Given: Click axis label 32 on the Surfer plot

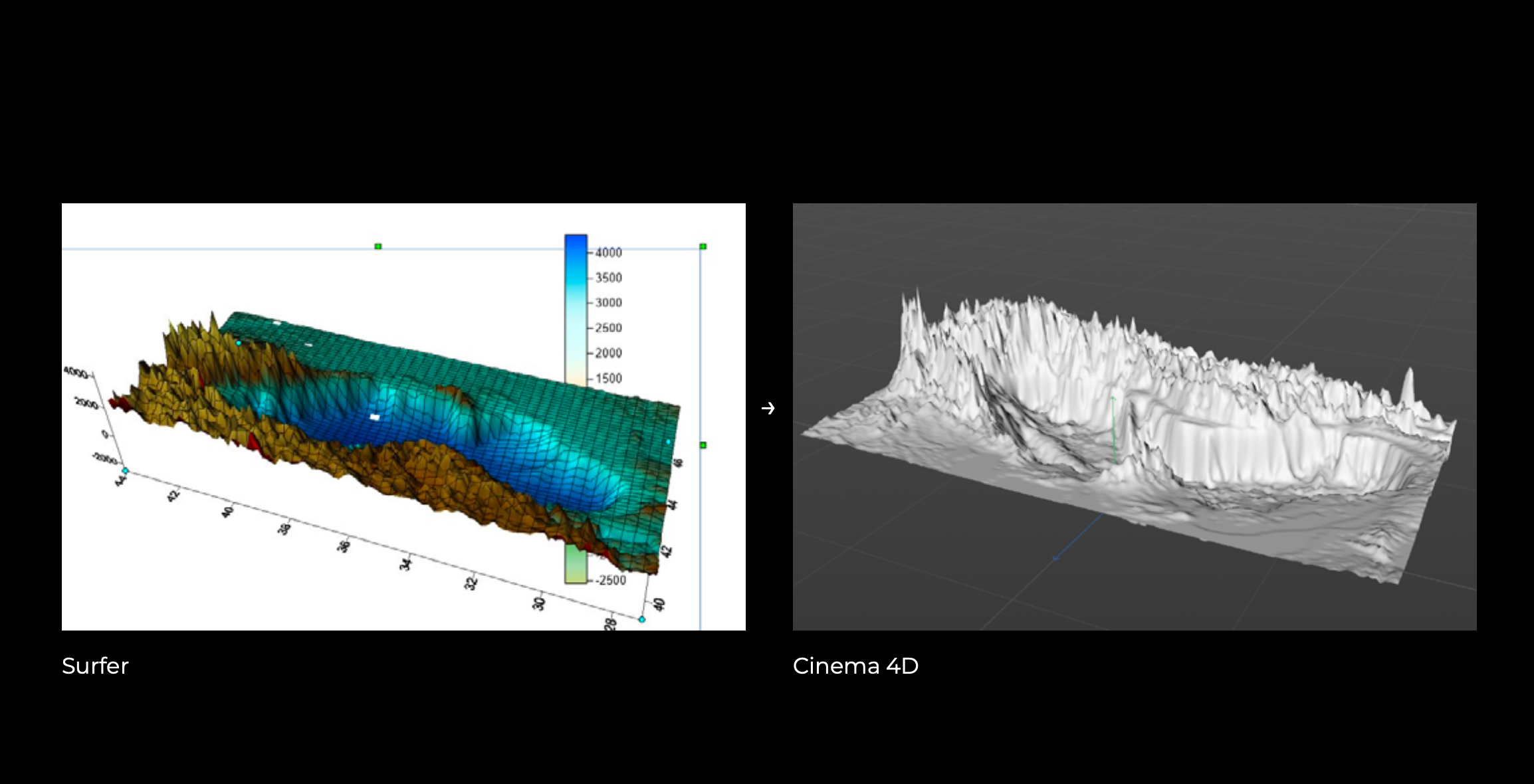Looking at the screenshot, I should (471, 583).
